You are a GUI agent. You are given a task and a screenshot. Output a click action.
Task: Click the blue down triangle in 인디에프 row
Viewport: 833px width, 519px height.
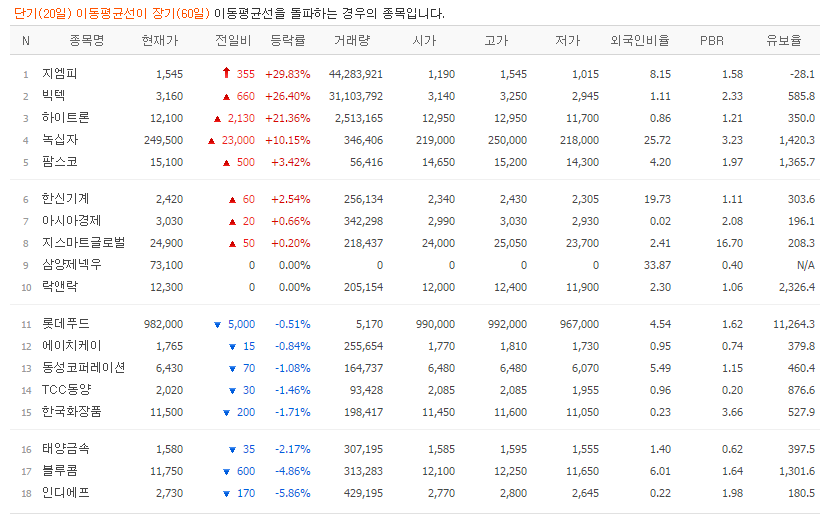[x=226, y=494]
